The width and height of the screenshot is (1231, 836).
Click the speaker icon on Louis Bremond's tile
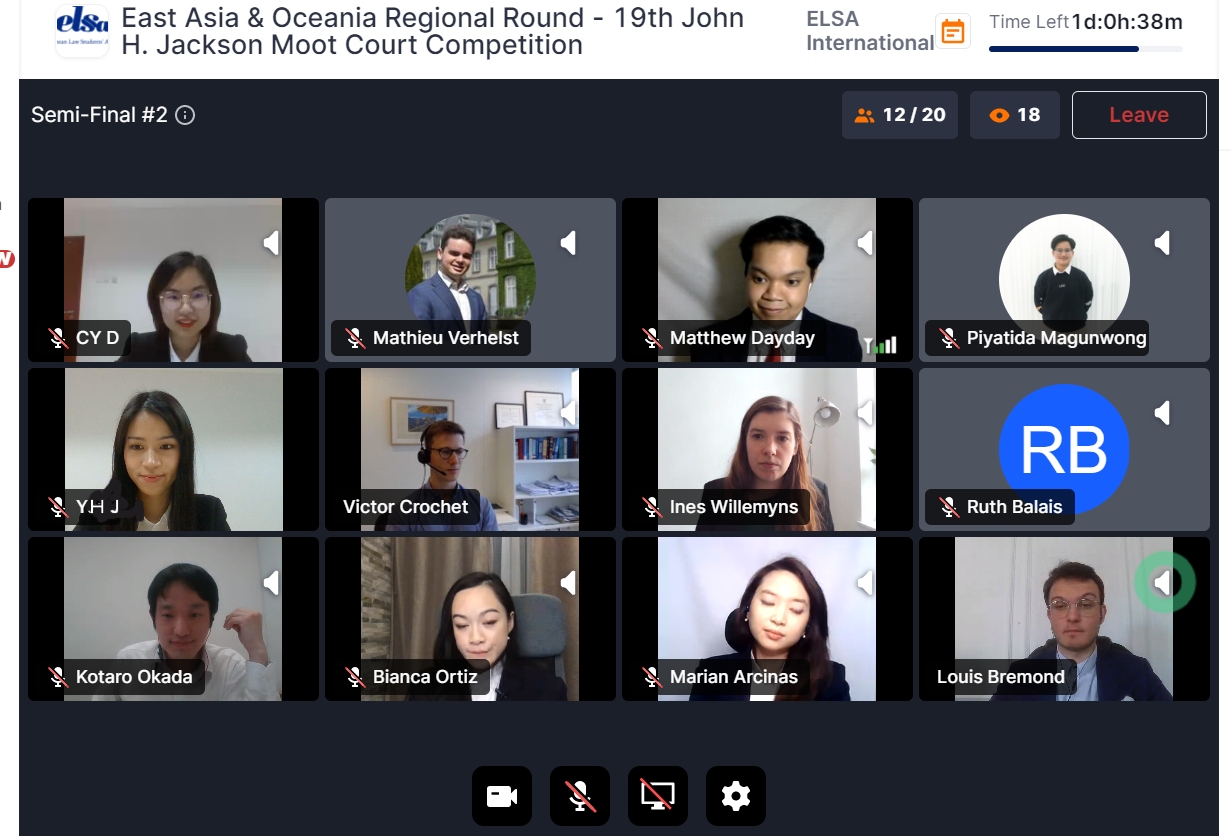pos(1164,582)
